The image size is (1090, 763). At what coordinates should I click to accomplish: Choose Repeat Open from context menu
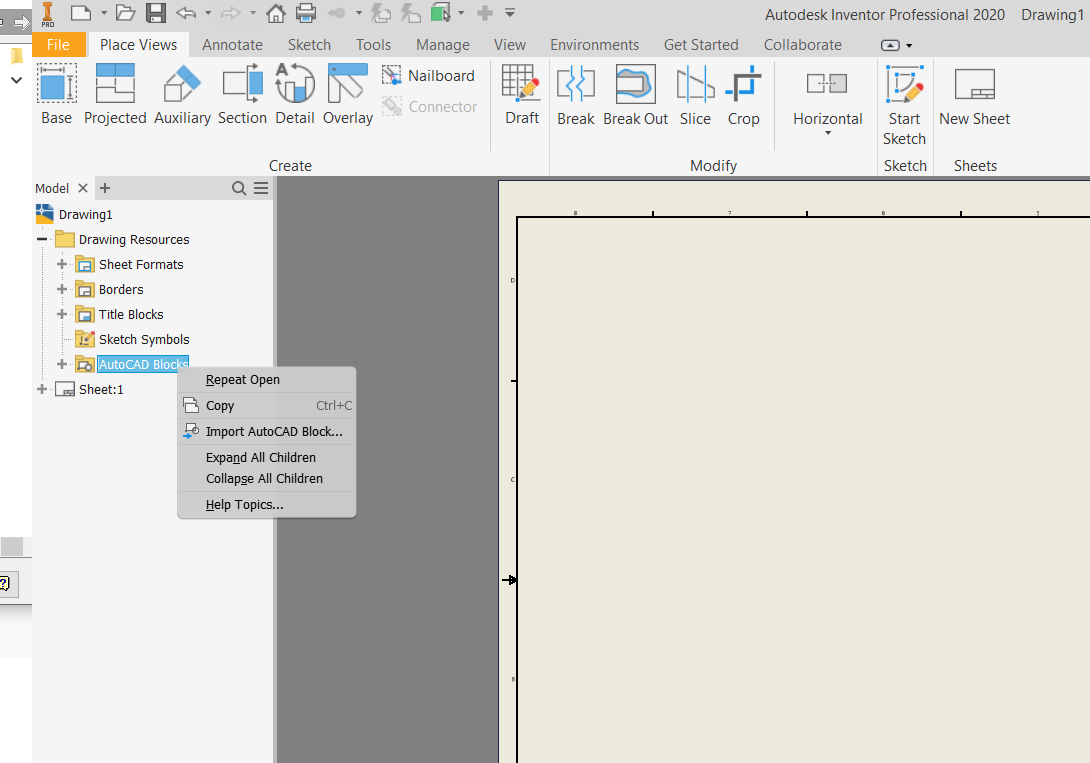click(267, 380)
